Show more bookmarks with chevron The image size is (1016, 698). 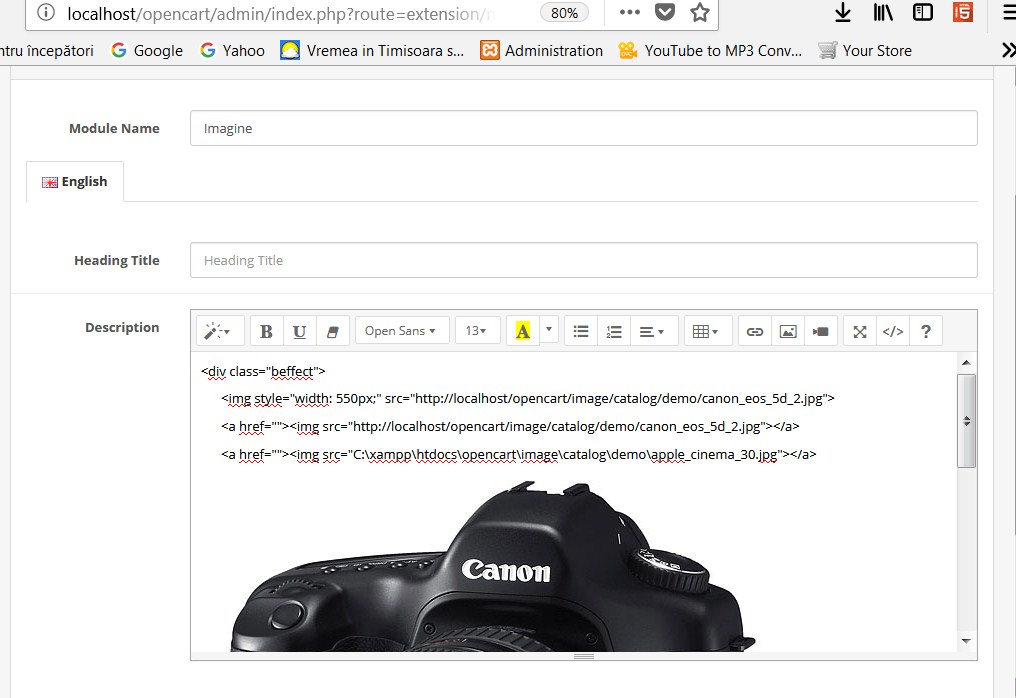(1008, 51)
